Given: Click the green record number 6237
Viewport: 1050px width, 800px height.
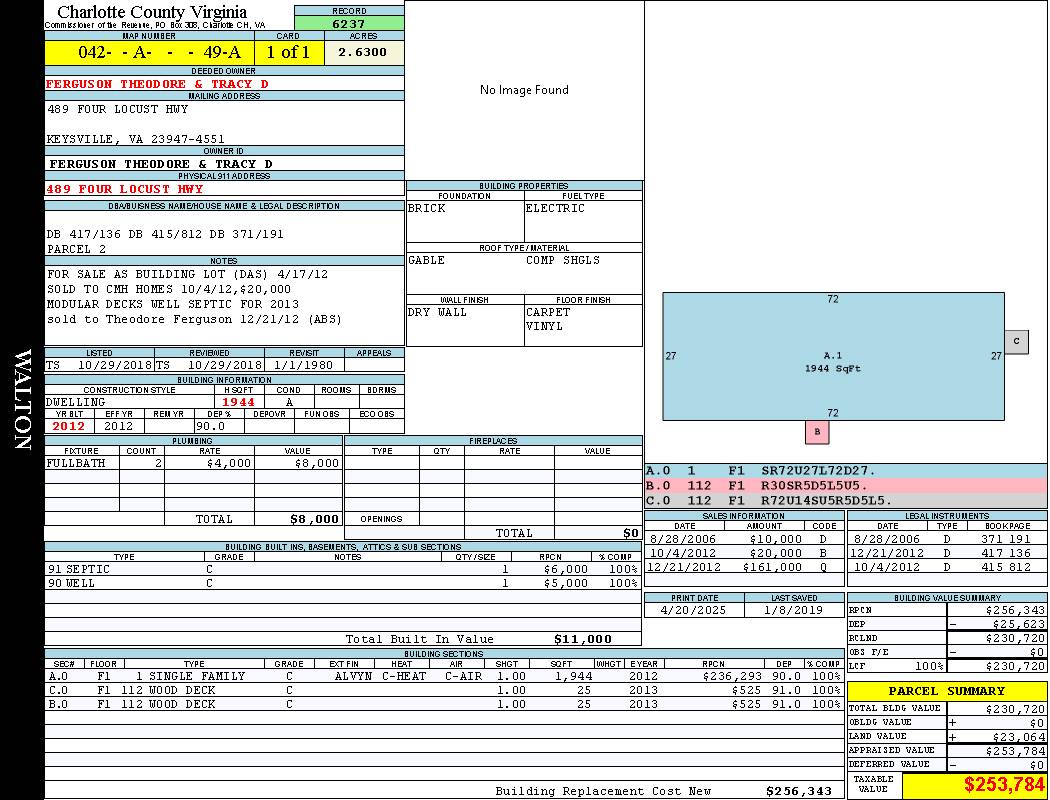Looking at the screenshot, I should point(349,23).
